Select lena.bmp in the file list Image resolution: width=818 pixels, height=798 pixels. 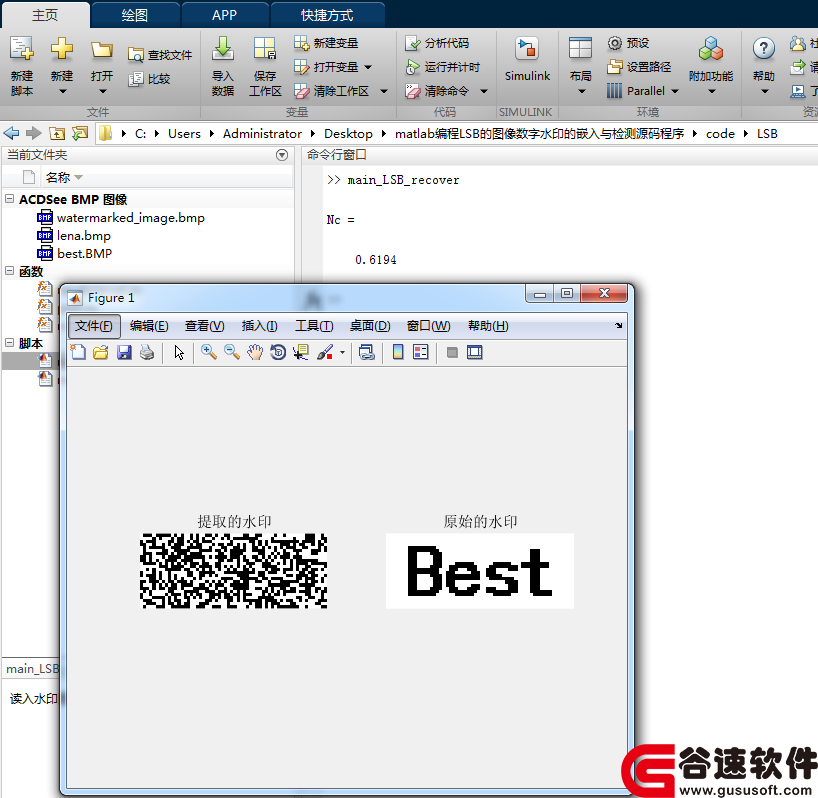pos(83,236)
